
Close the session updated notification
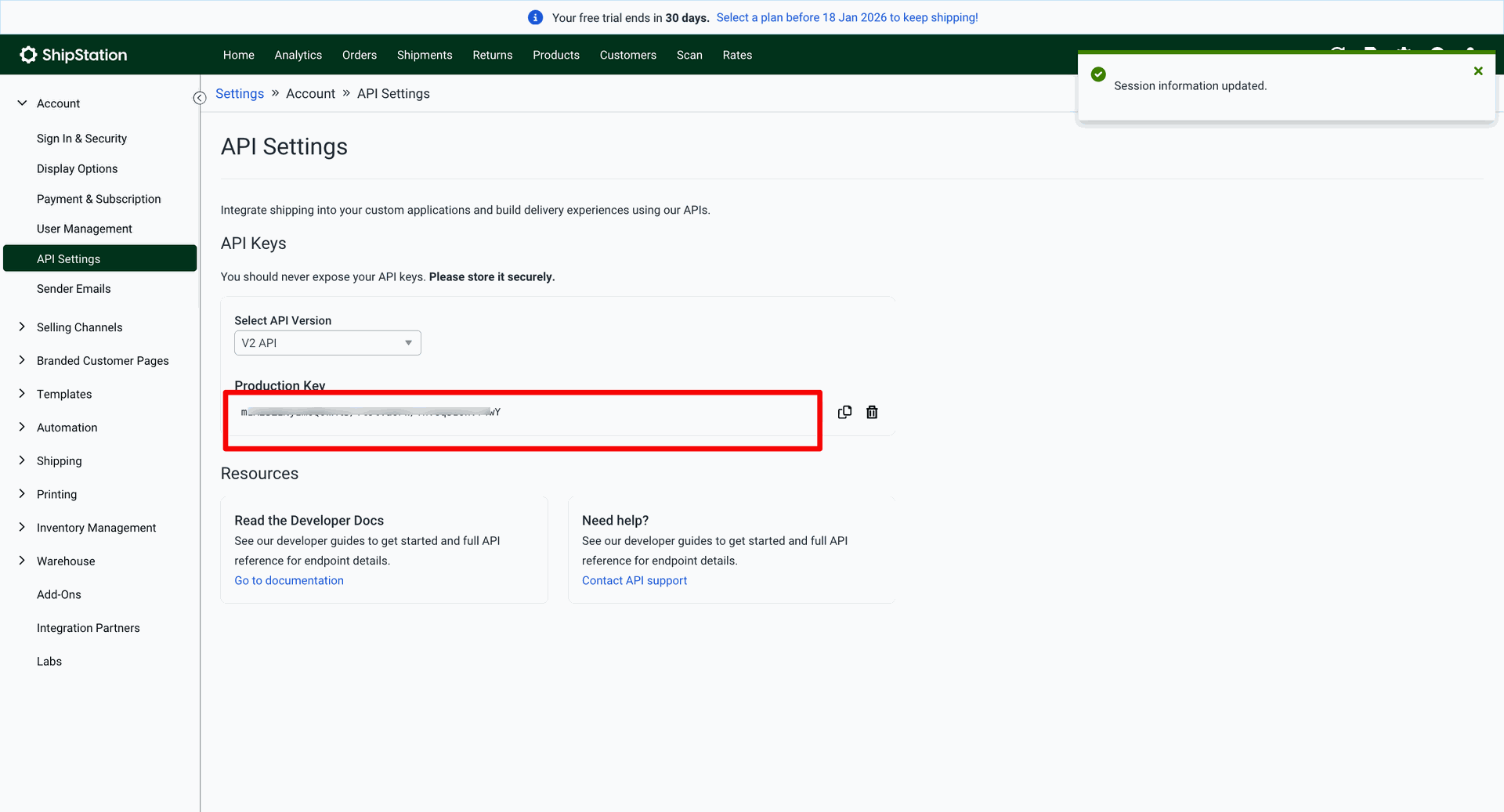pyautogui.click(x=1478, y=71)
